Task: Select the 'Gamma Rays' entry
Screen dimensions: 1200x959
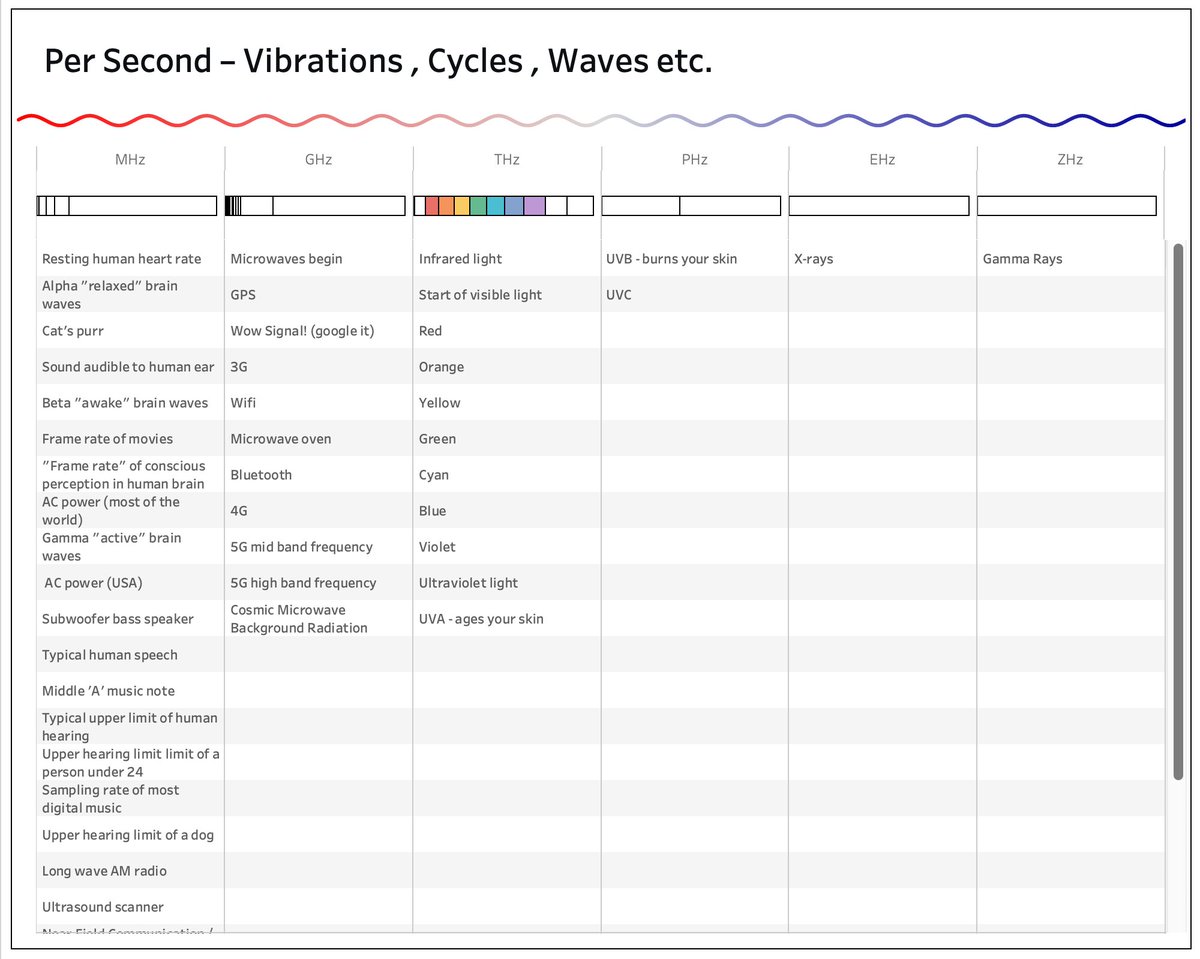Action: point(1023,259)
